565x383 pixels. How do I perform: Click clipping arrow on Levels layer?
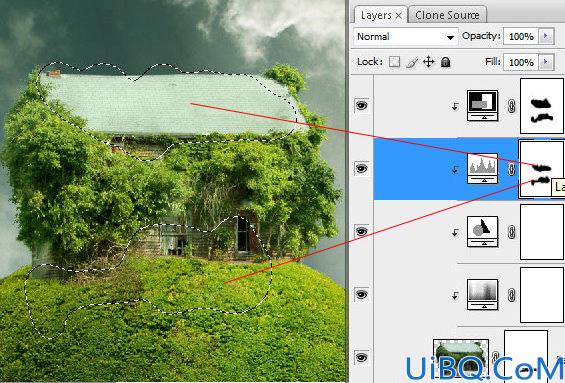pyautogui.click(x=455, y=169)
